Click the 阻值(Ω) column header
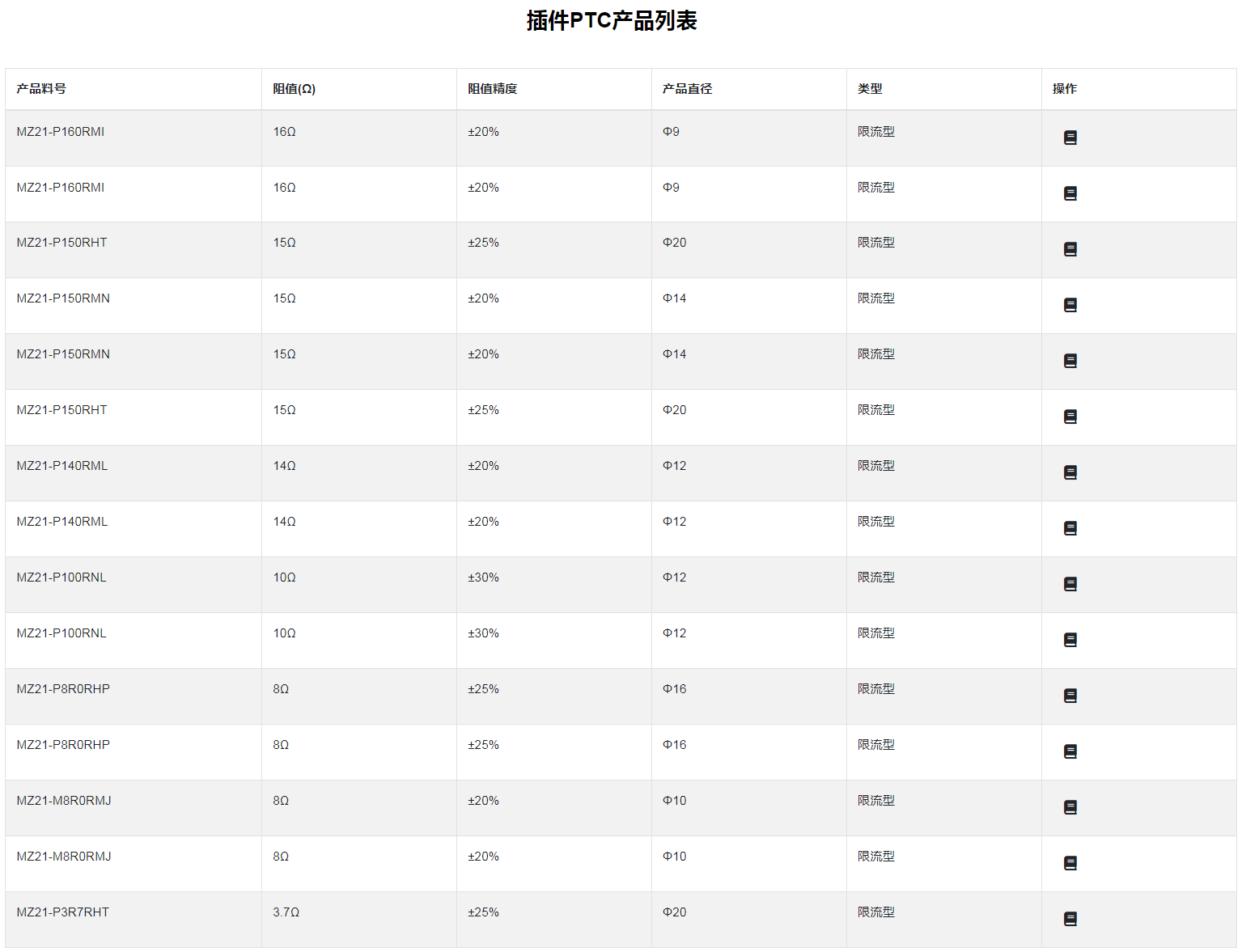This screenshot has width=1242, height=952. point(294,89)
